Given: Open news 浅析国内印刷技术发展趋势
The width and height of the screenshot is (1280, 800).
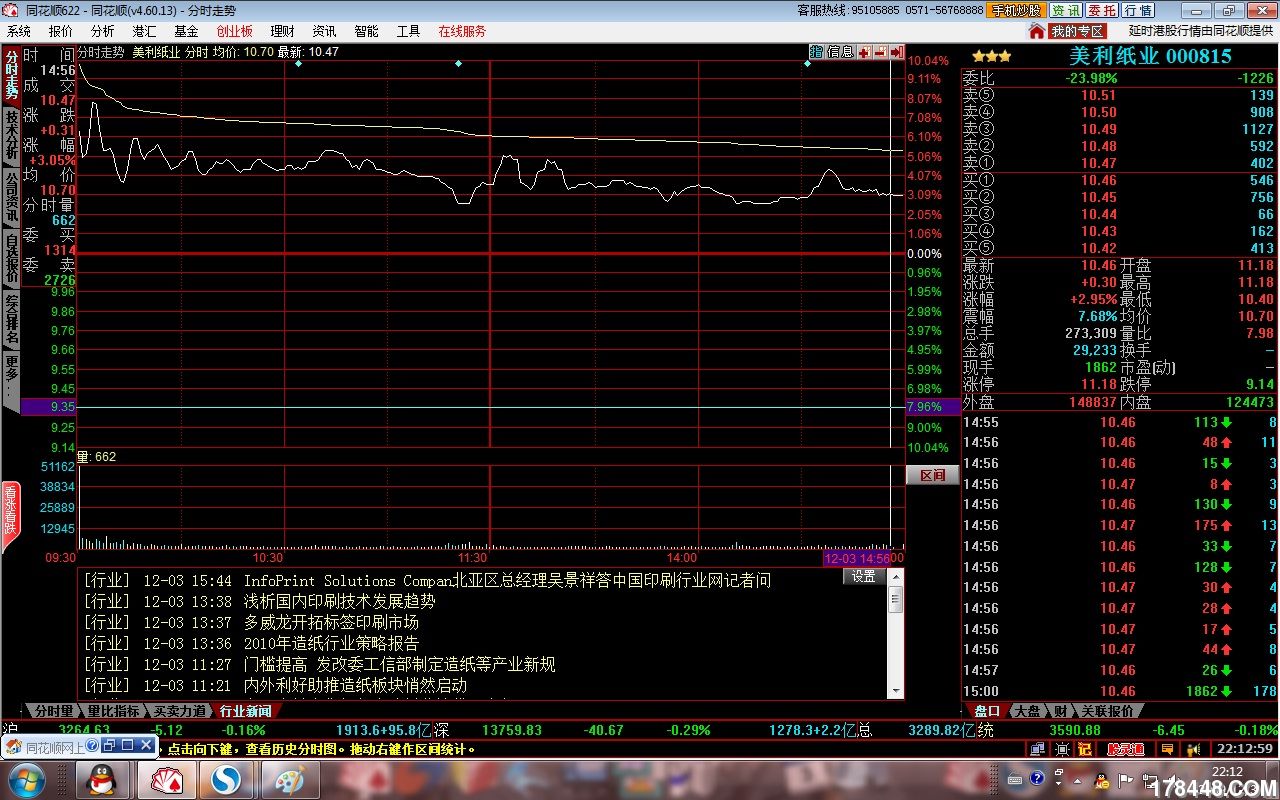Looking at the screenshot, I should point(340,601).
